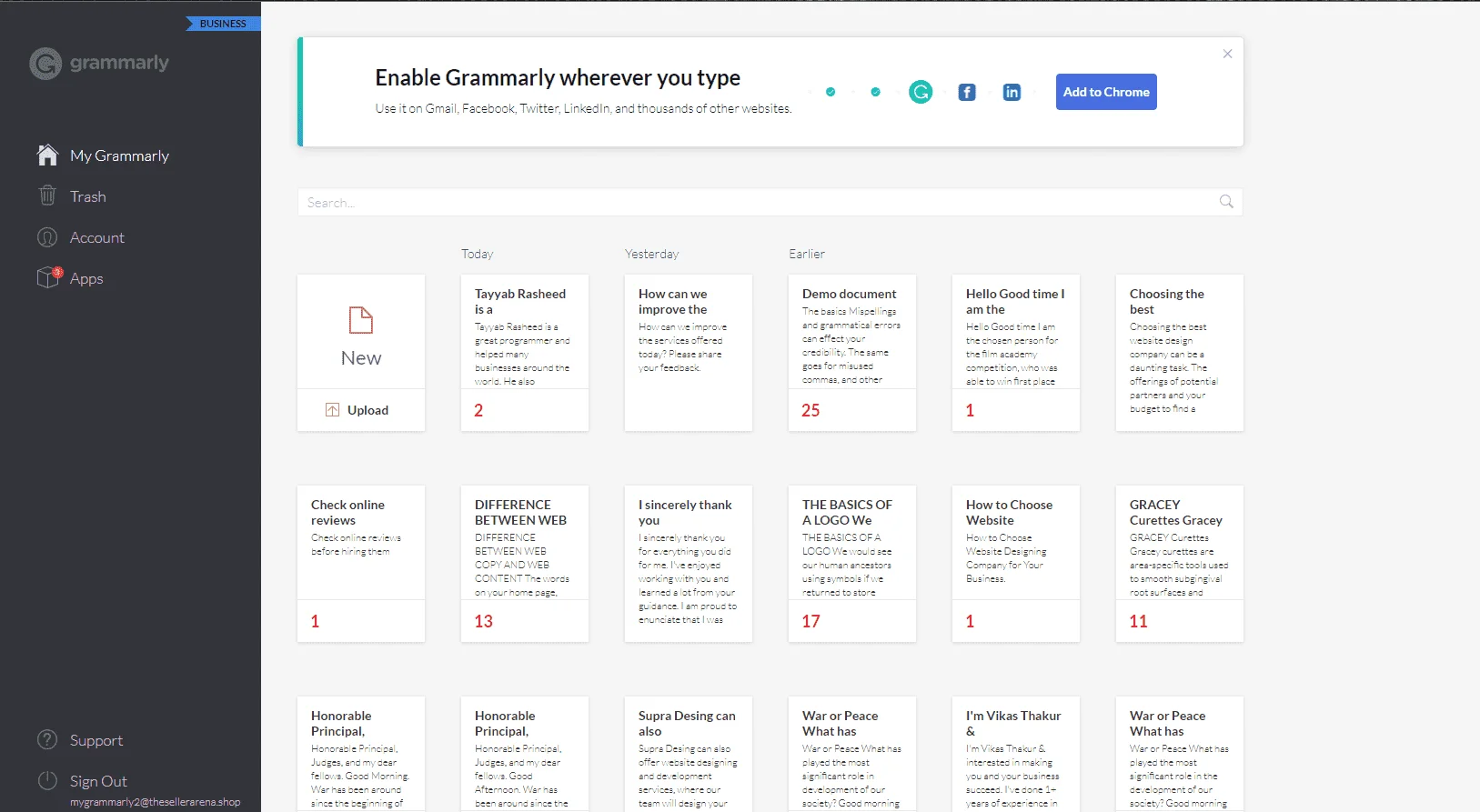Open the Demo document card
The width and height of the screenshot is (1480, 812).
tap(852, 353)
